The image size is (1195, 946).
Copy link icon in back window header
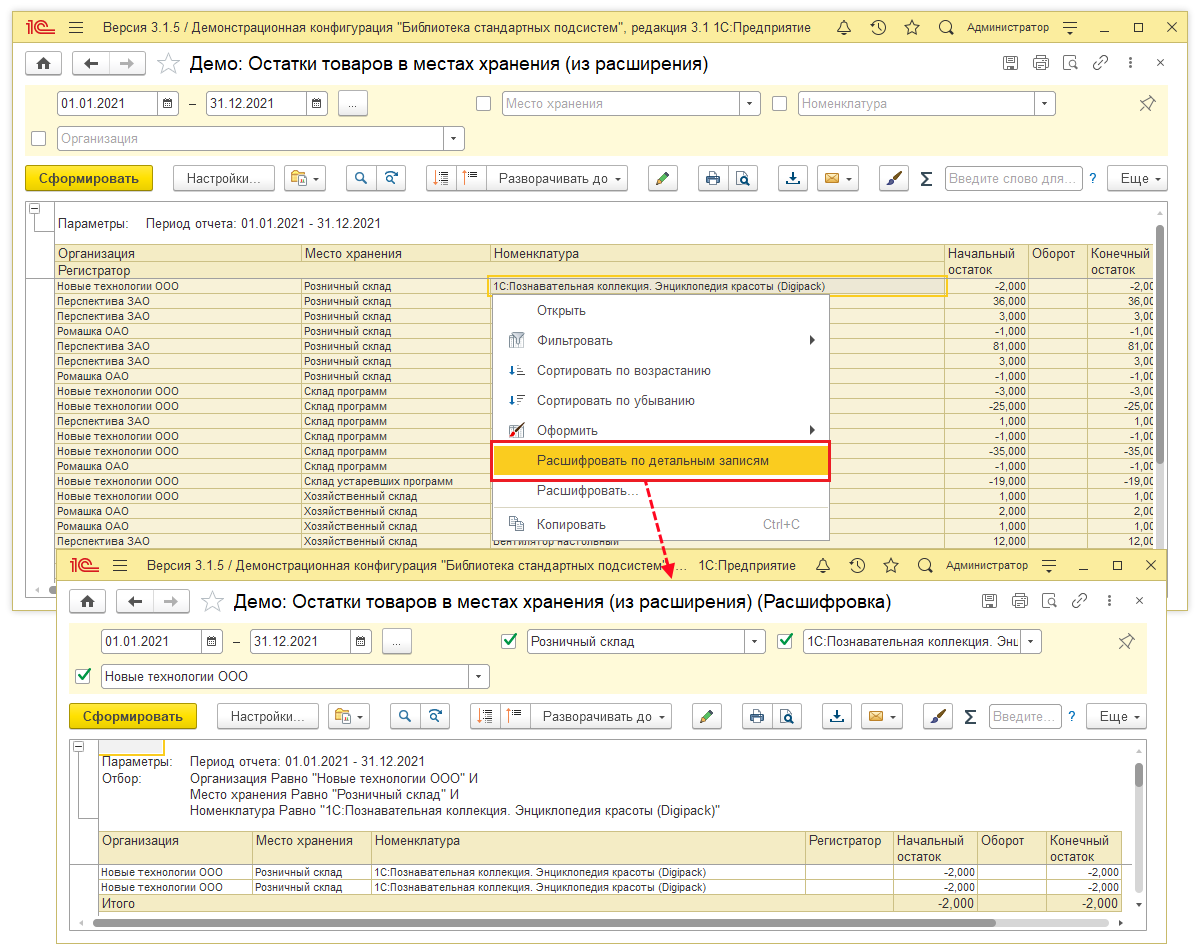[1100, 63]
